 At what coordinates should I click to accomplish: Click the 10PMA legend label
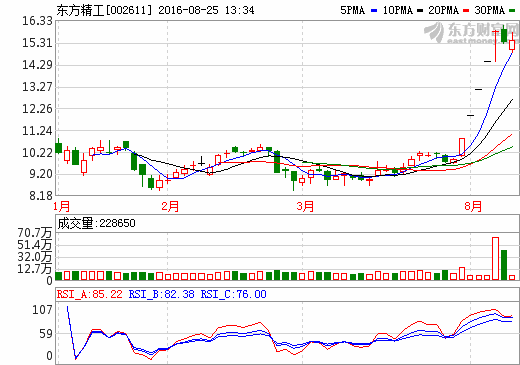coord(397,10)
